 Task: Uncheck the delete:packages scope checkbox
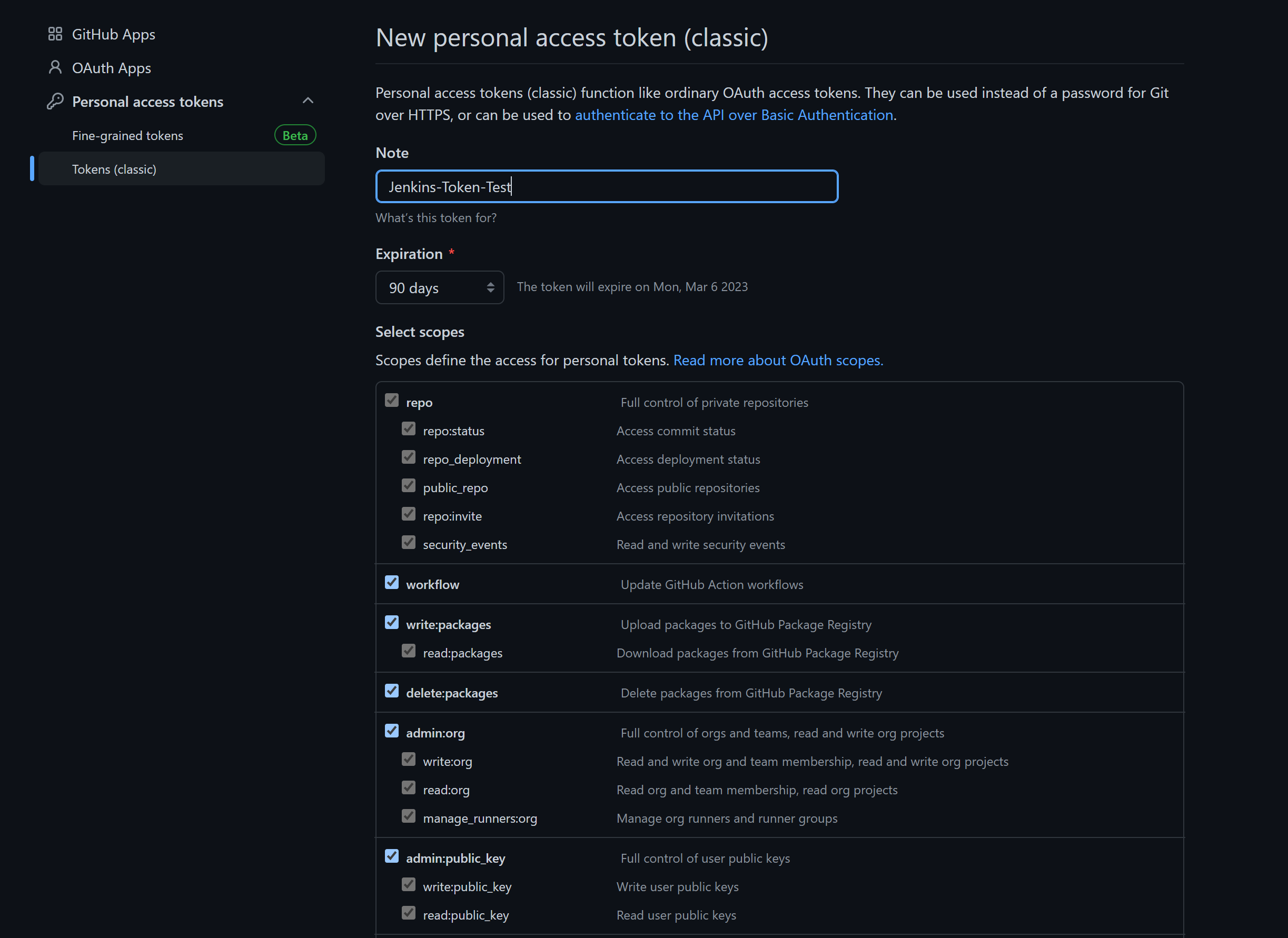392,691
